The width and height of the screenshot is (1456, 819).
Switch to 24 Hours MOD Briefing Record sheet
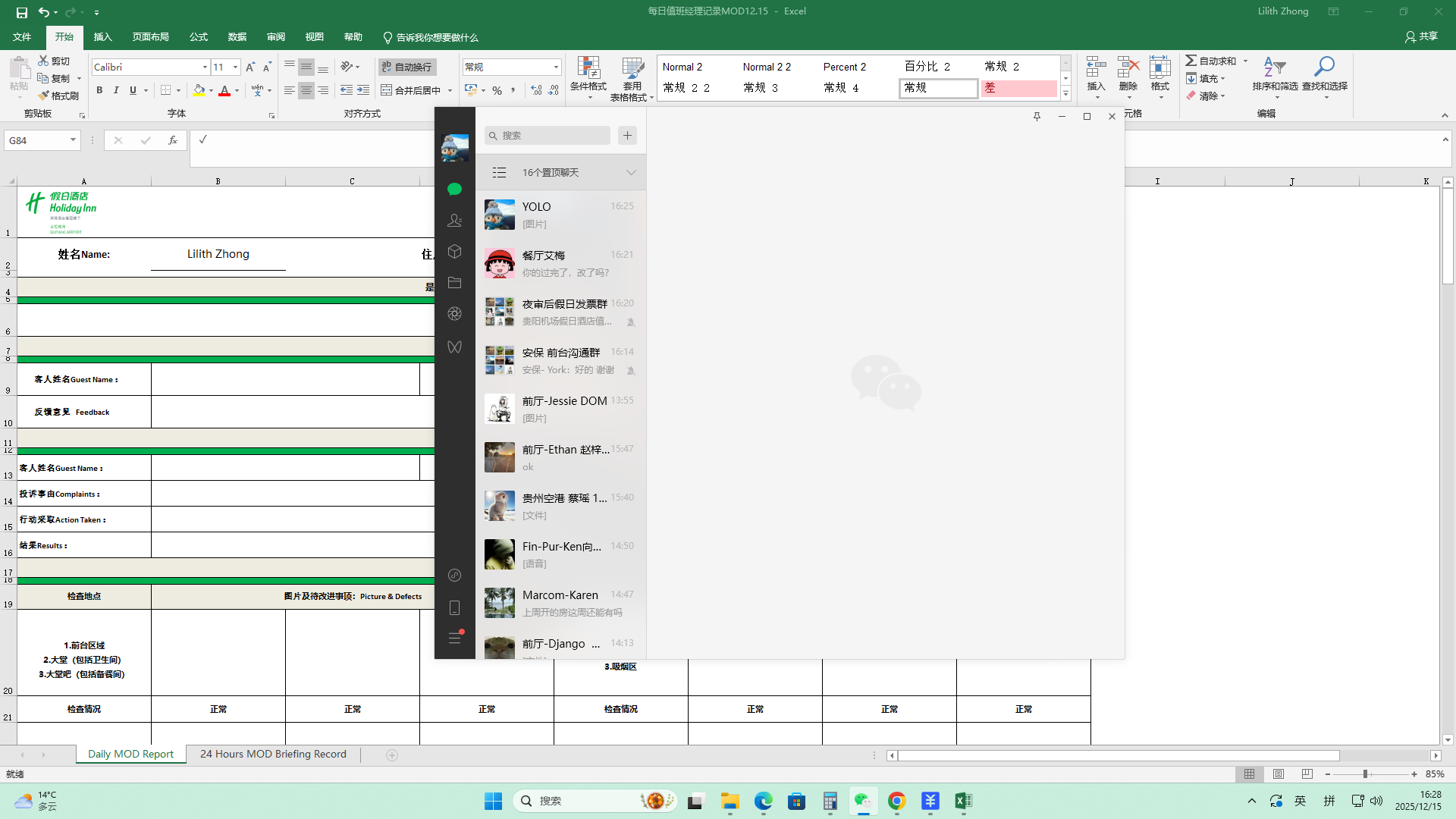pyautogui.click(x=273, y=754)
